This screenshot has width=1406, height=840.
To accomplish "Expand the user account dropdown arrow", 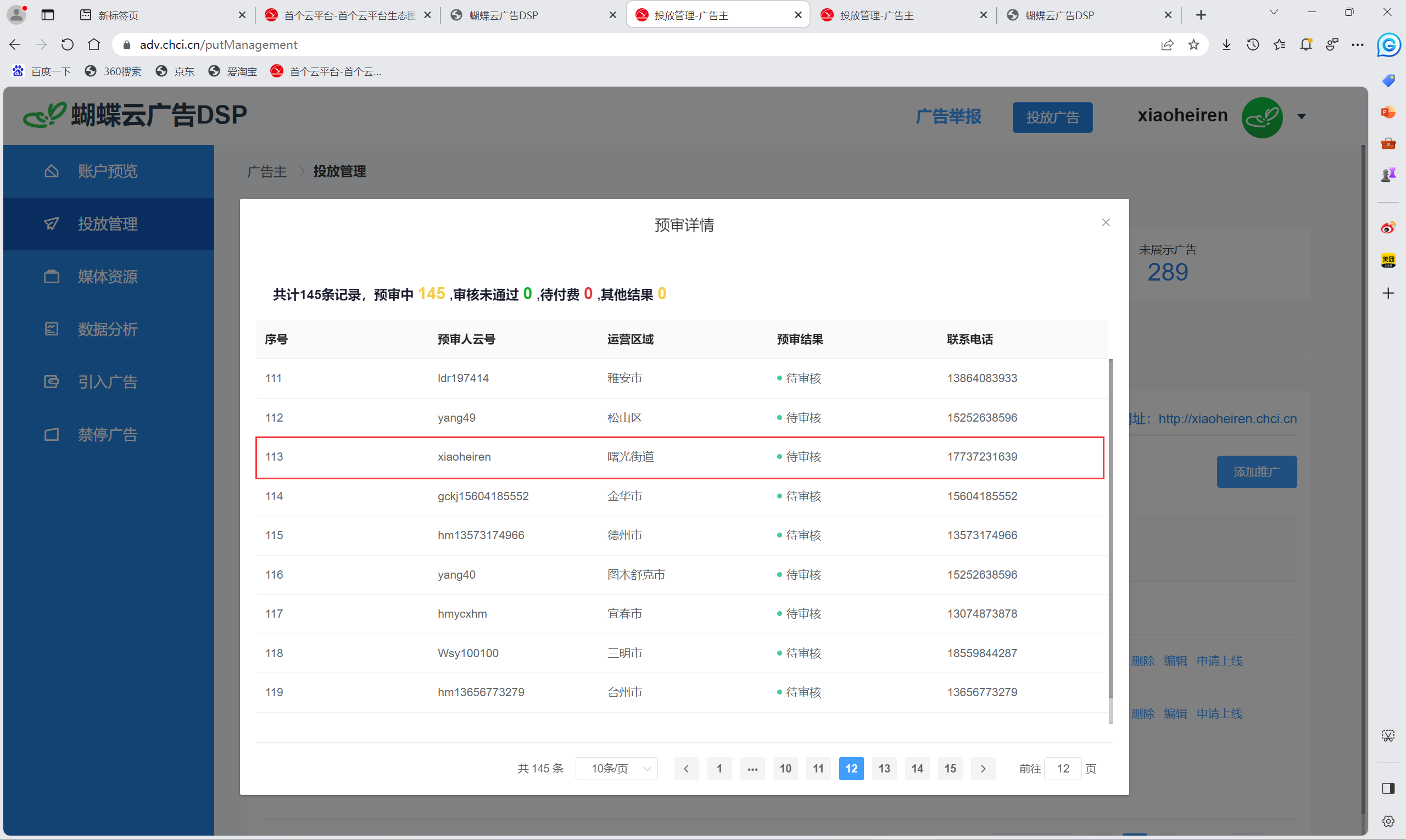I will (1302, 116).
